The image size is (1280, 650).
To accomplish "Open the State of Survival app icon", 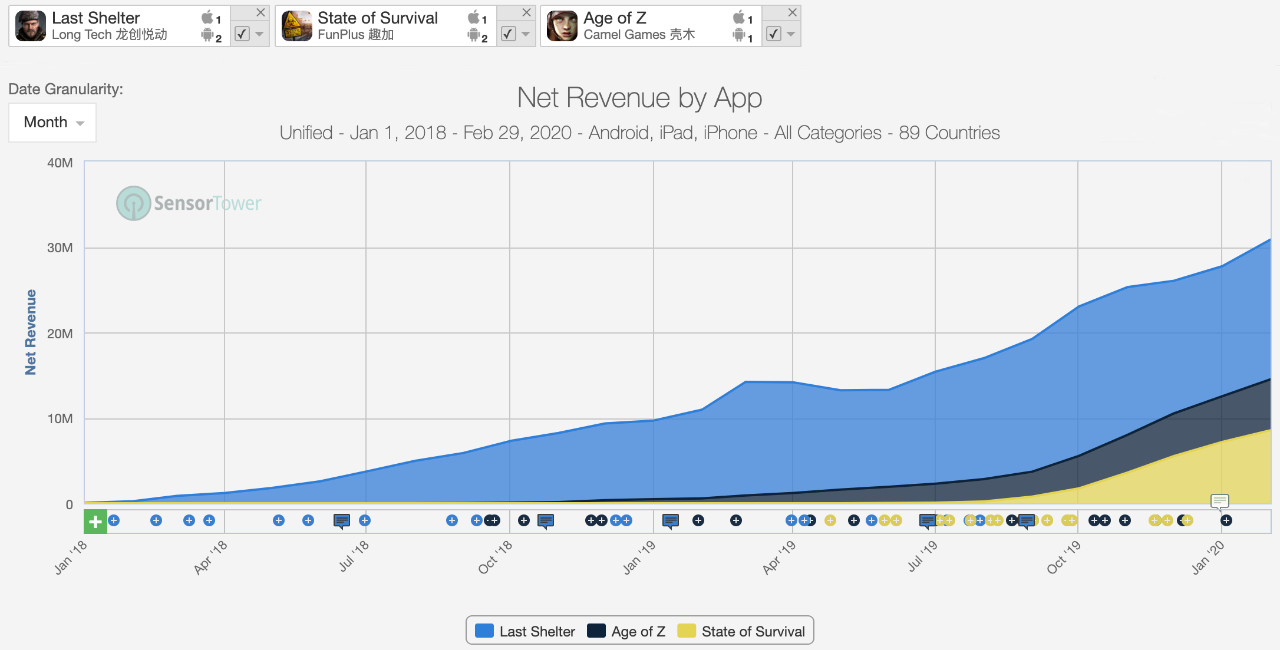I will coord(297,26).
